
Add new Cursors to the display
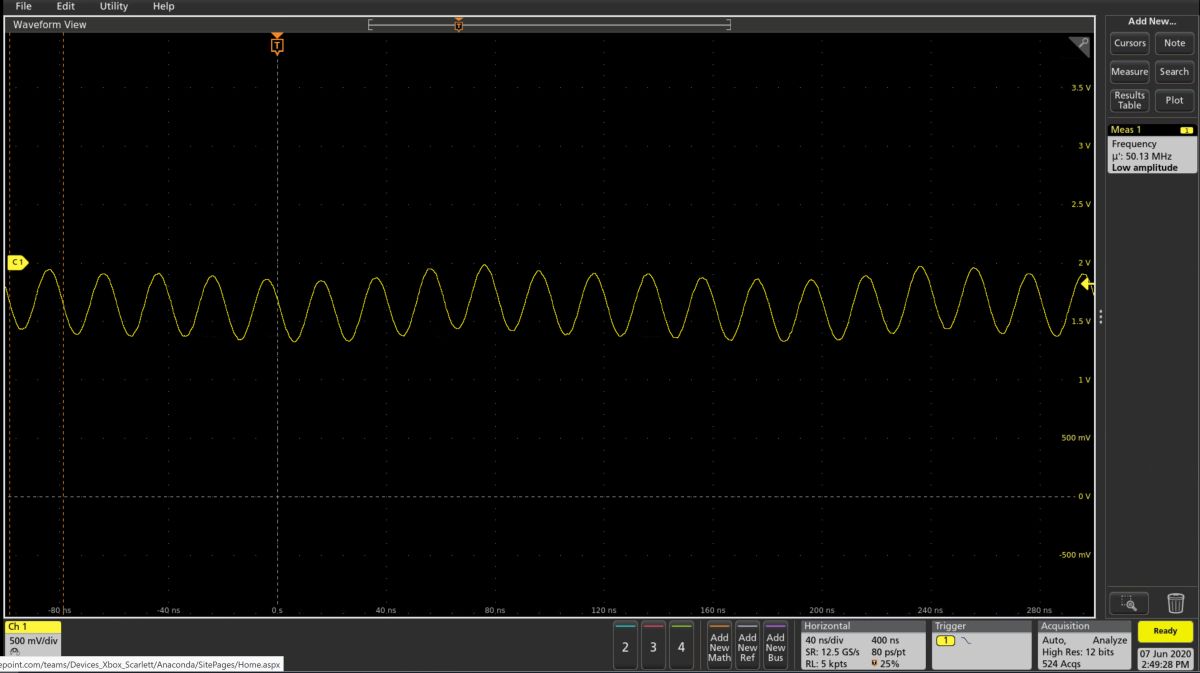(1130, 43)
